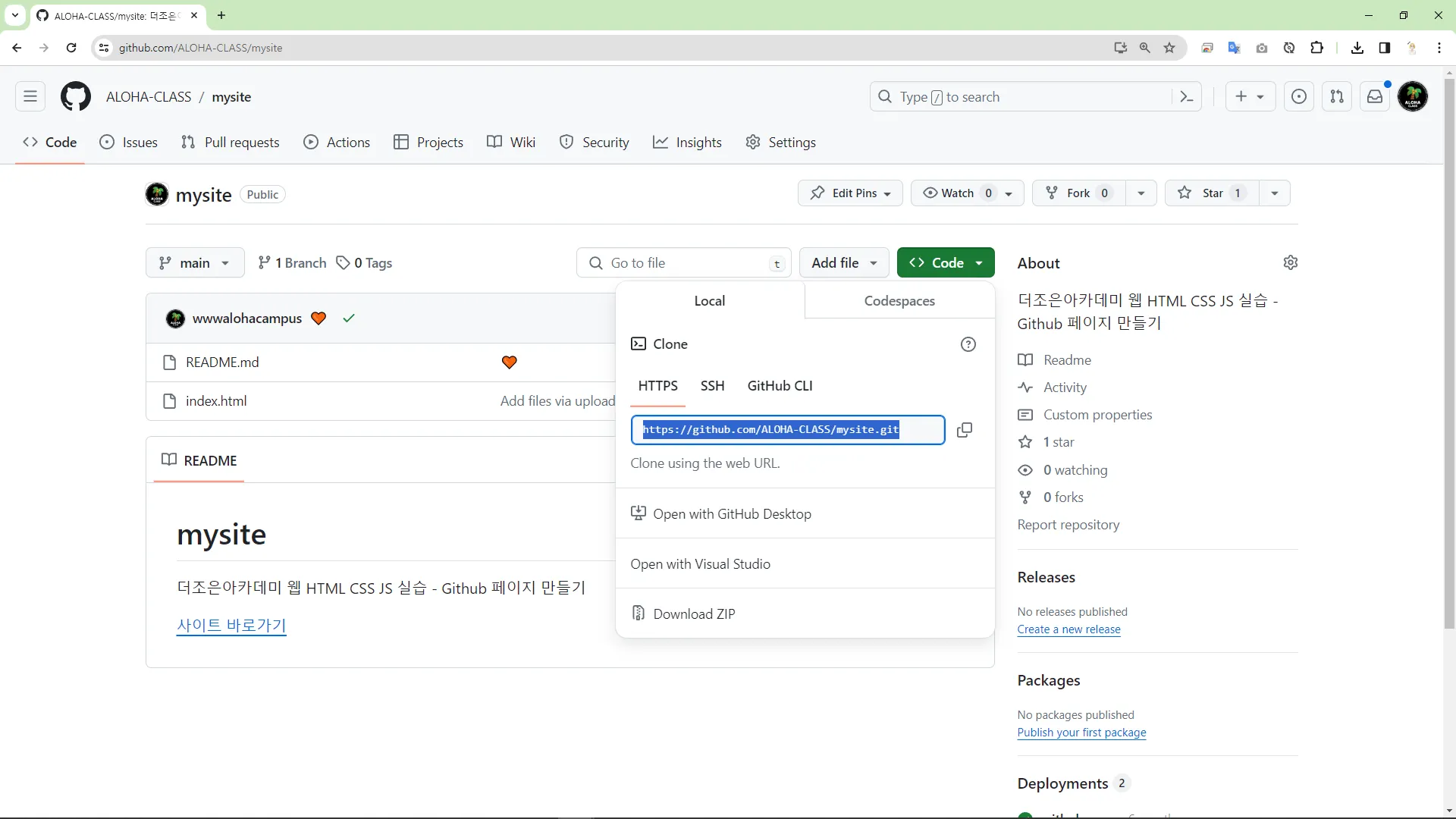Viewport: 1456px width, 819px height.
Task: Open the Create a new release link
Action: [x=1068, y=629]
